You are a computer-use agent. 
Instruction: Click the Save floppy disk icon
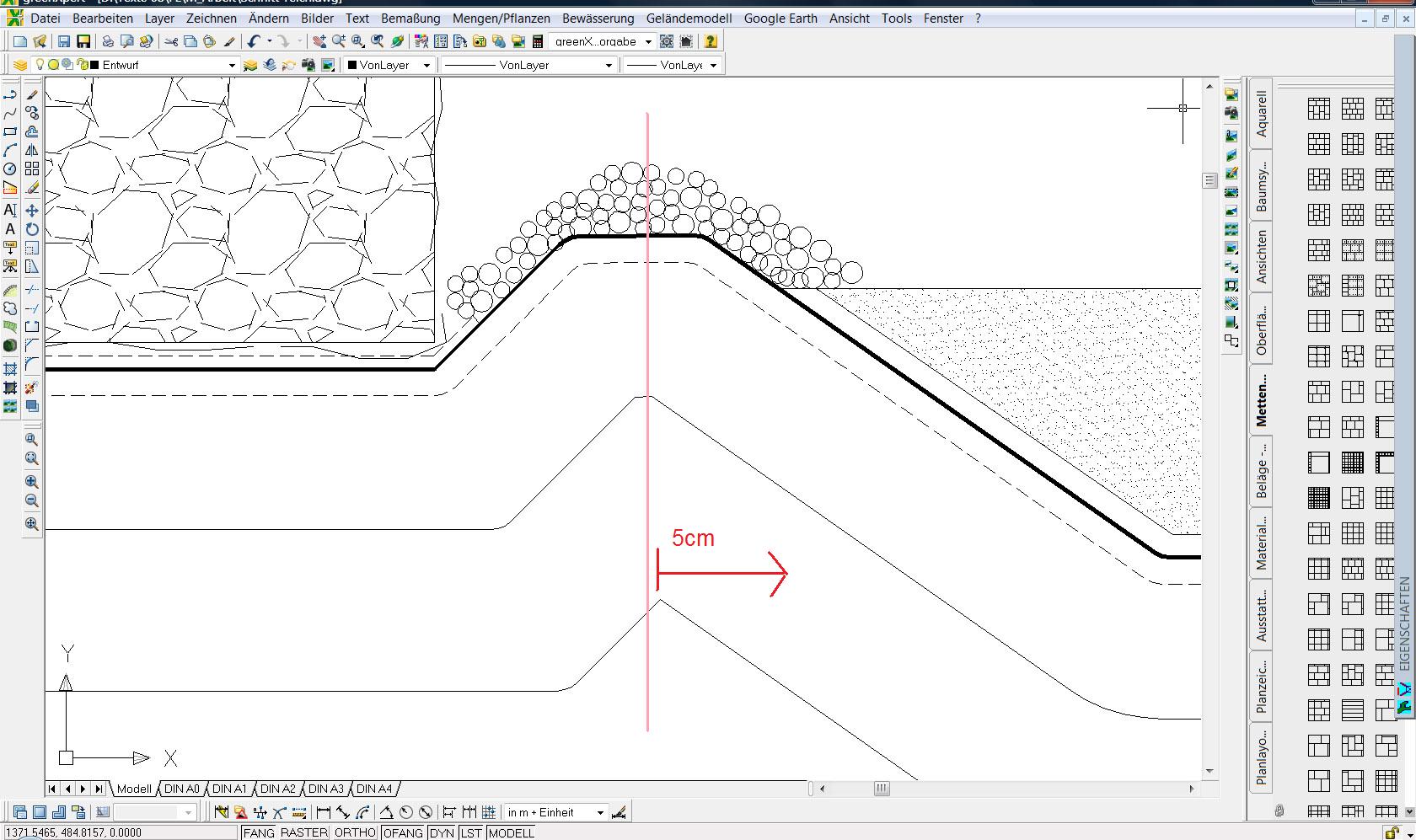64,41
